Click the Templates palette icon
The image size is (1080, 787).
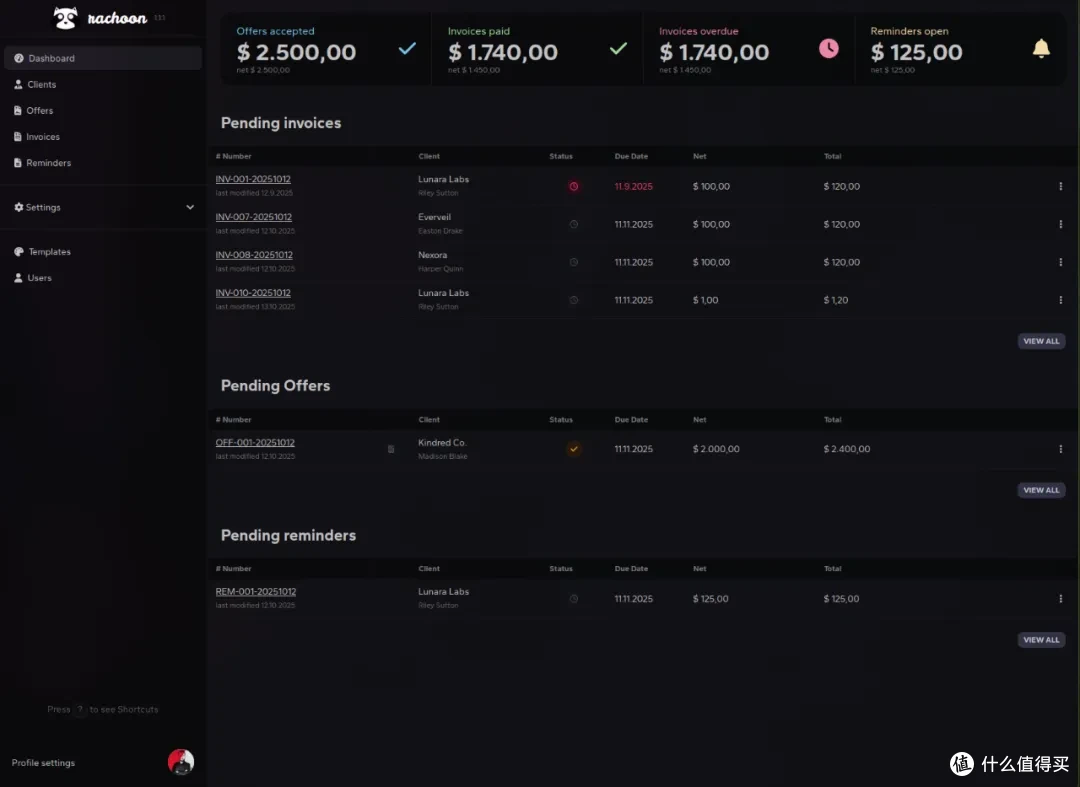coord(19,252)
